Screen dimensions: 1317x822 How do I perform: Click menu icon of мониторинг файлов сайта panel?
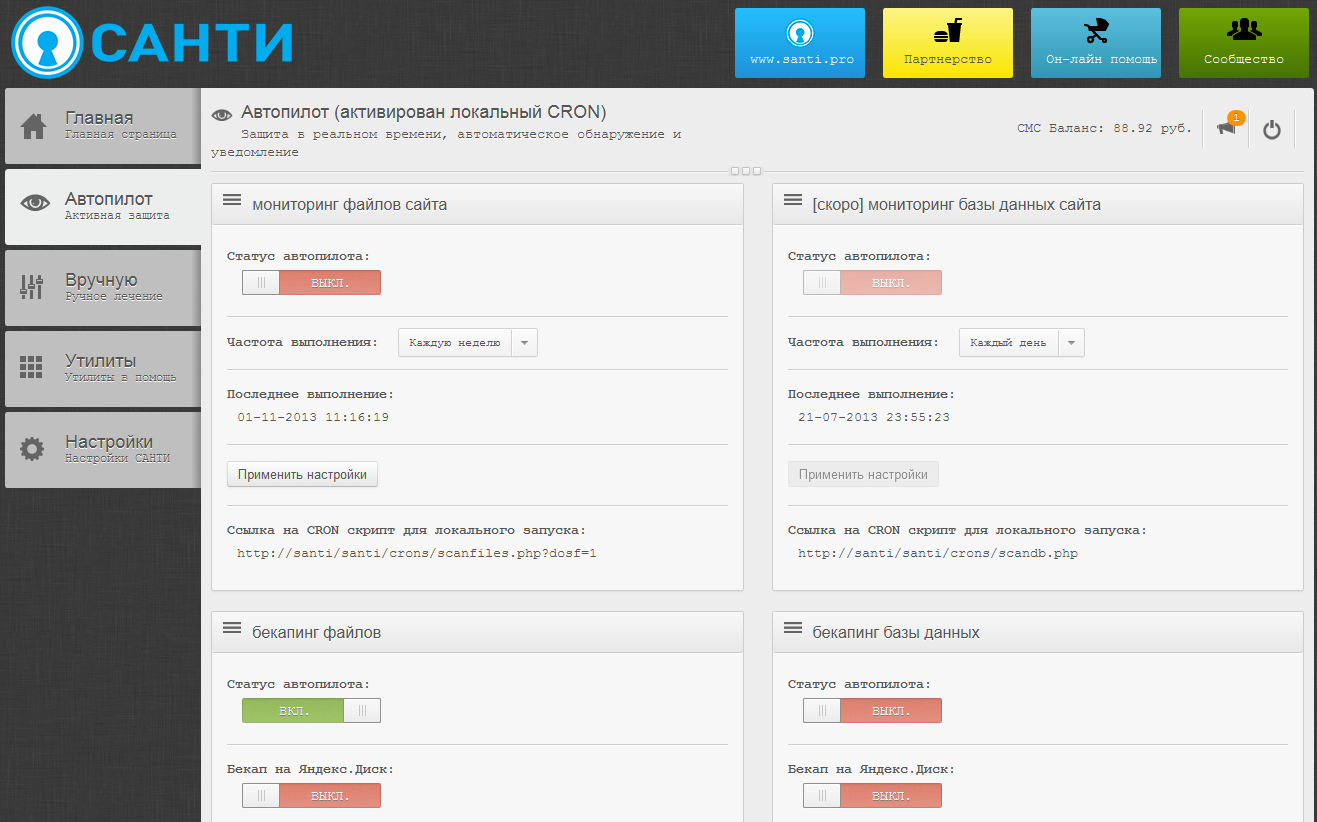[x=232, y=201]
